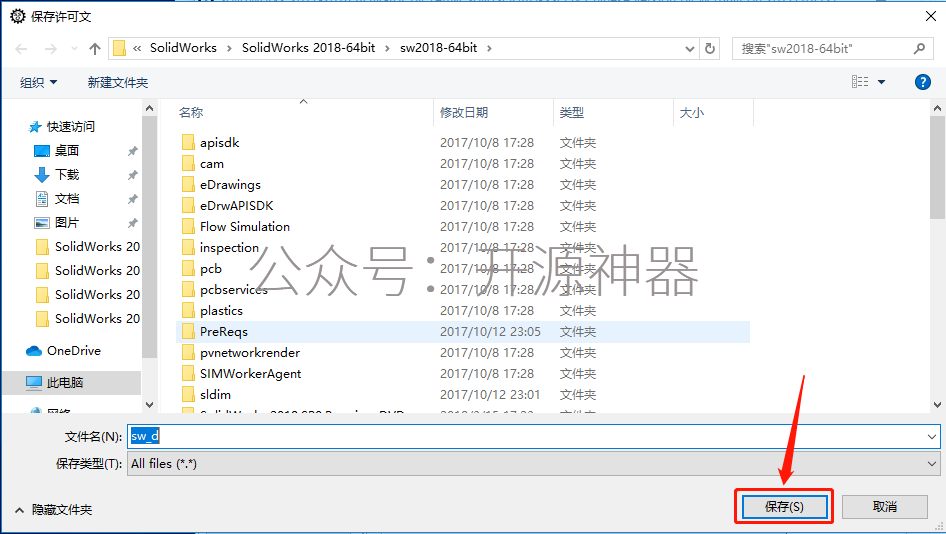Viewport: 946px width, 534px height.
Task: Click SolidWorks 2018-64bit breadcrumb segment
Action: (308, 48)
